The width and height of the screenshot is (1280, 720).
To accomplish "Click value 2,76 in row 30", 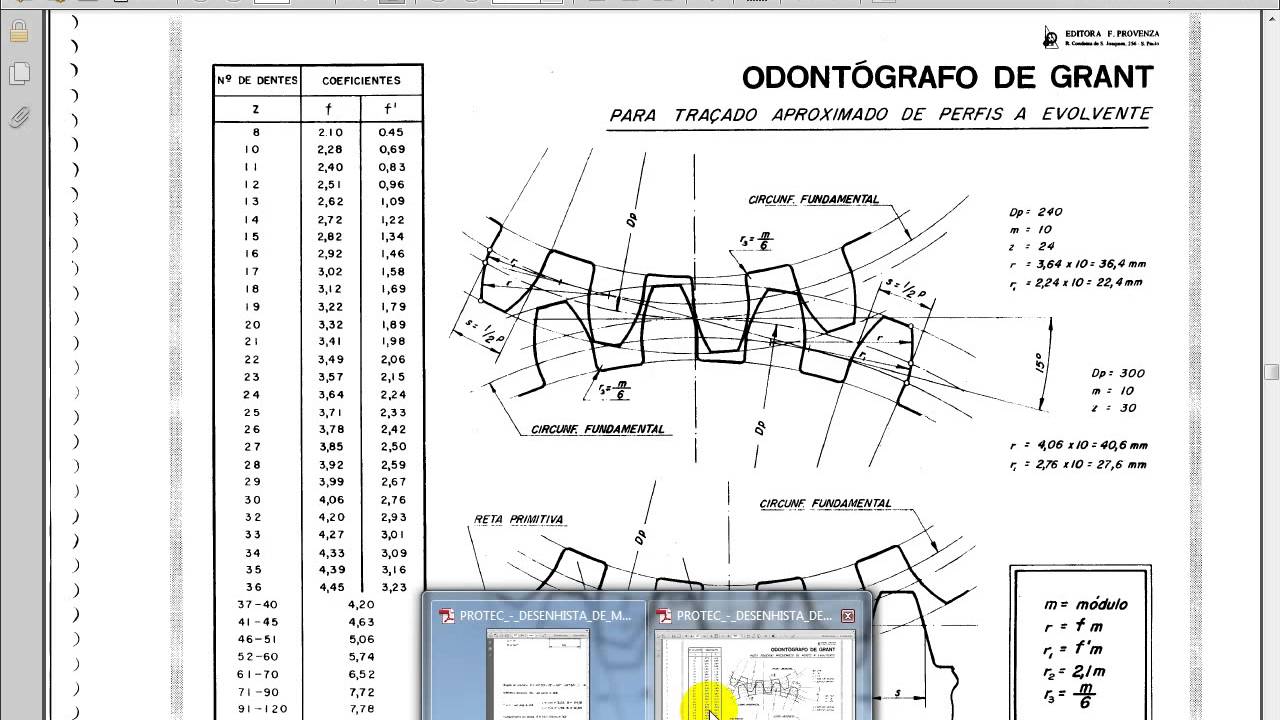I will tap(393, 499).
